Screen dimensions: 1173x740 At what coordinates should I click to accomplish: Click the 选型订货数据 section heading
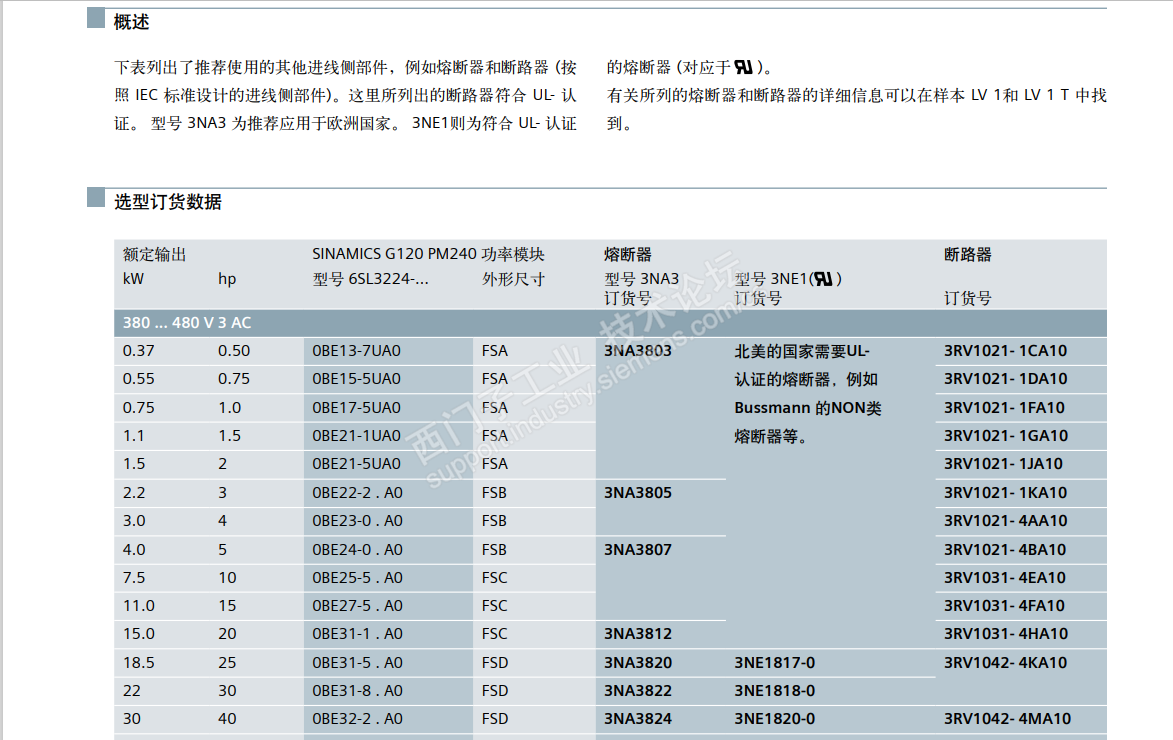[x=168, y=201]
